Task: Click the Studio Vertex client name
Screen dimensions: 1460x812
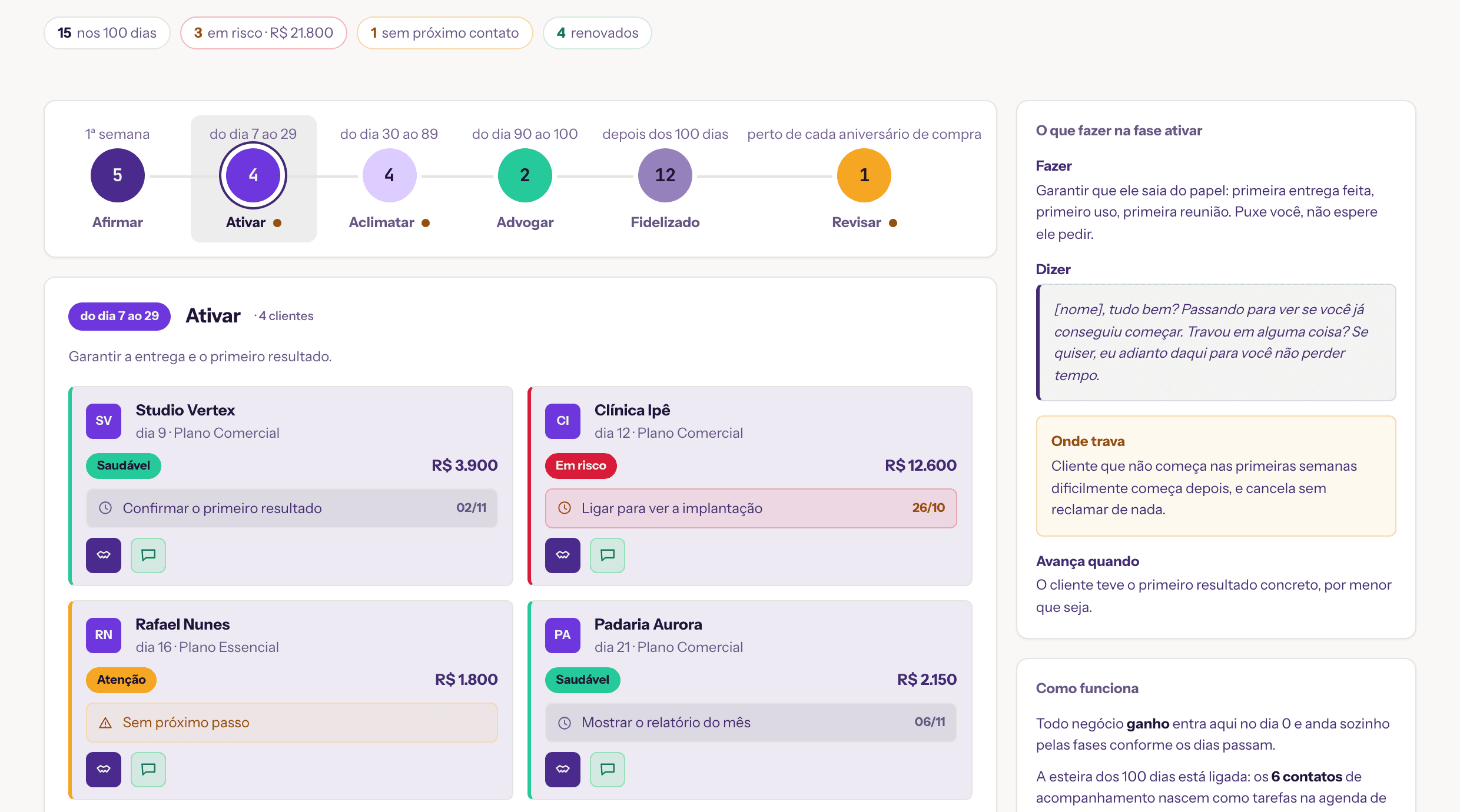Action: tap(185, 410)
